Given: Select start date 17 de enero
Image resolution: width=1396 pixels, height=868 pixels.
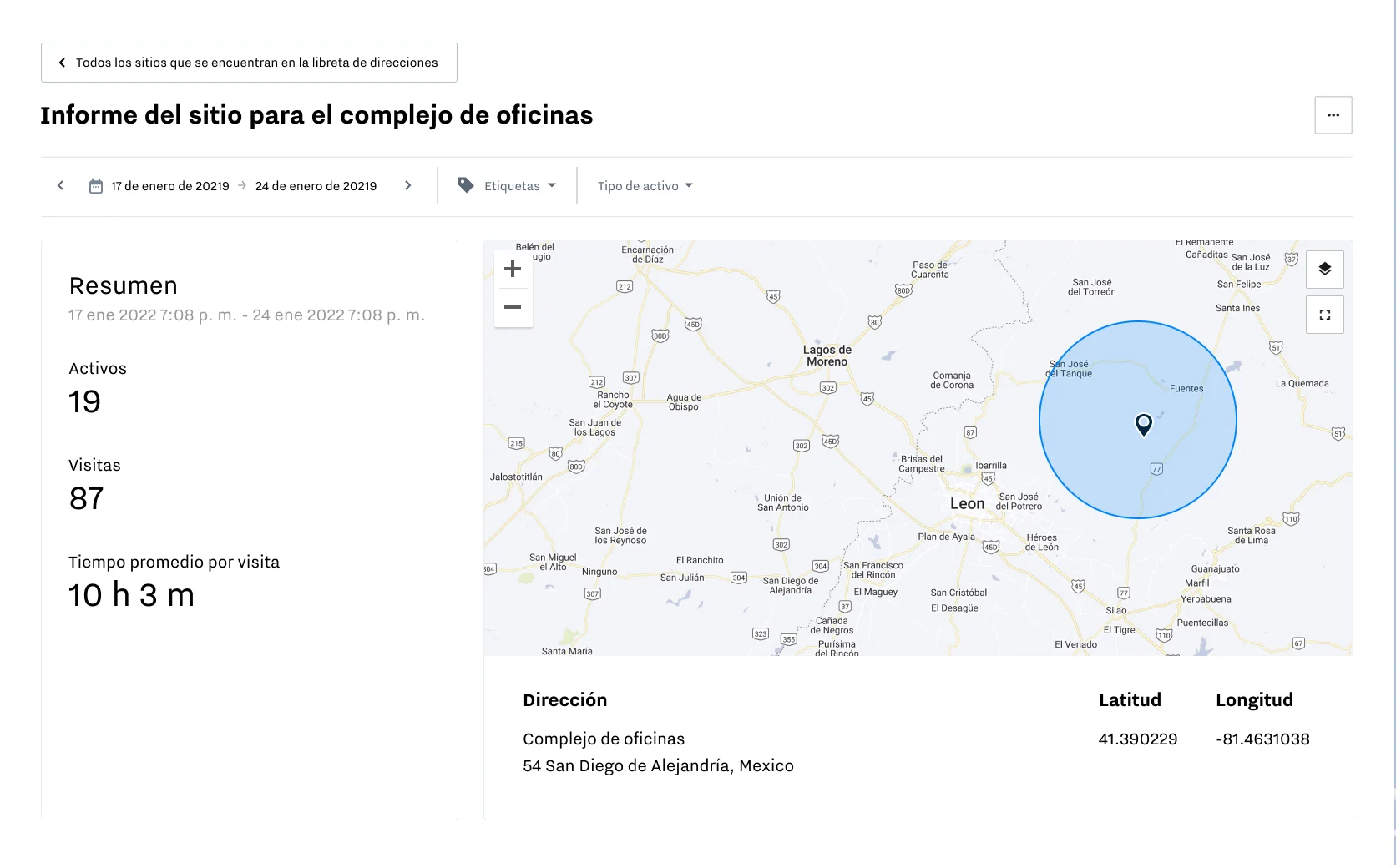Looking at the screenshot, I should pyautogui.click(x=170, y=186).
